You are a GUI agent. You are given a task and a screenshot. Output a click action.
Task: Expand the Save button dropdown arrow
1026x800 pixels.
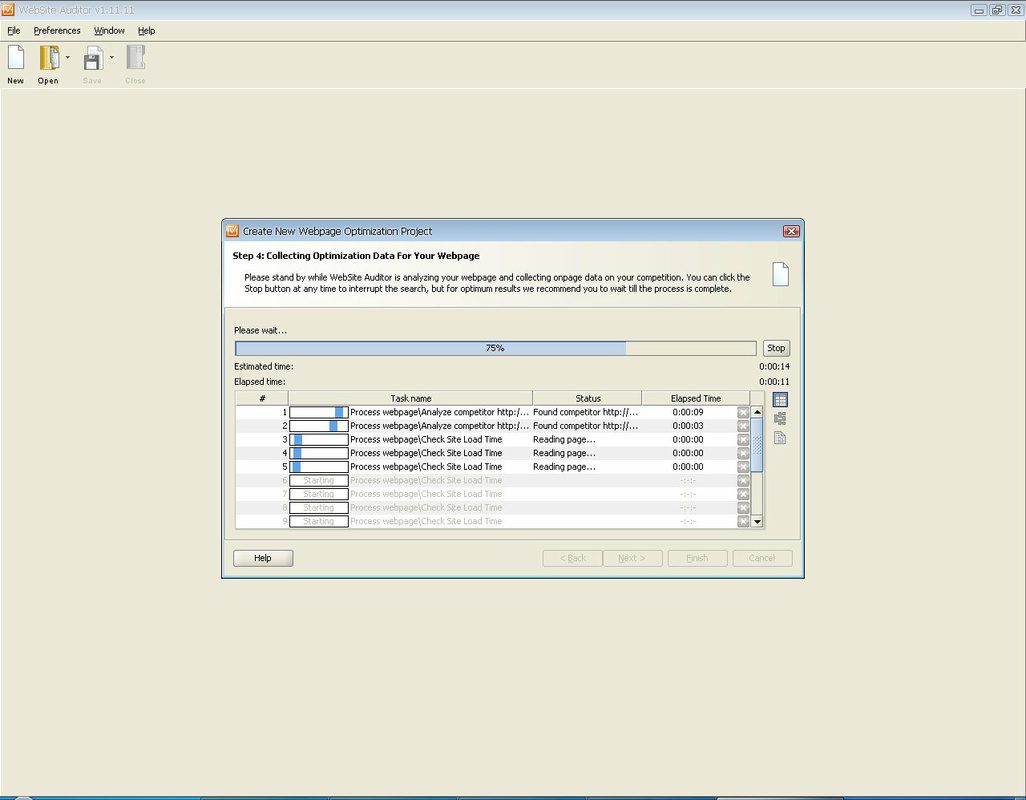point(111,58)
